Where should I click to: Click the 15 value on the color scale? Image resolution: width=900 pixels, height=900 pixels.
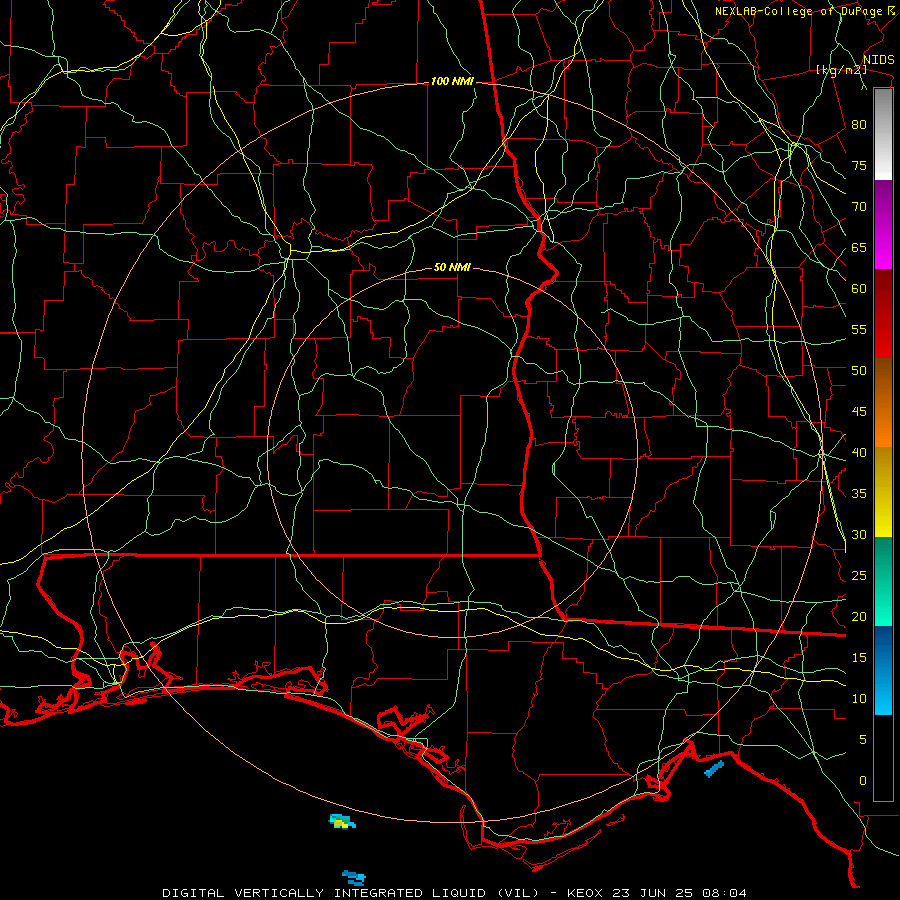click(x=859, y=658)
